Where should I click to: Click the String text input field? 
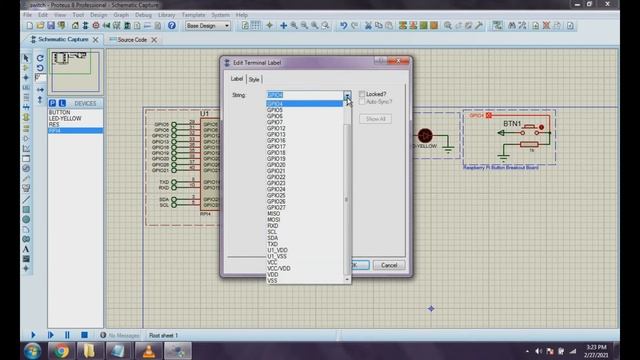point(304,95)
